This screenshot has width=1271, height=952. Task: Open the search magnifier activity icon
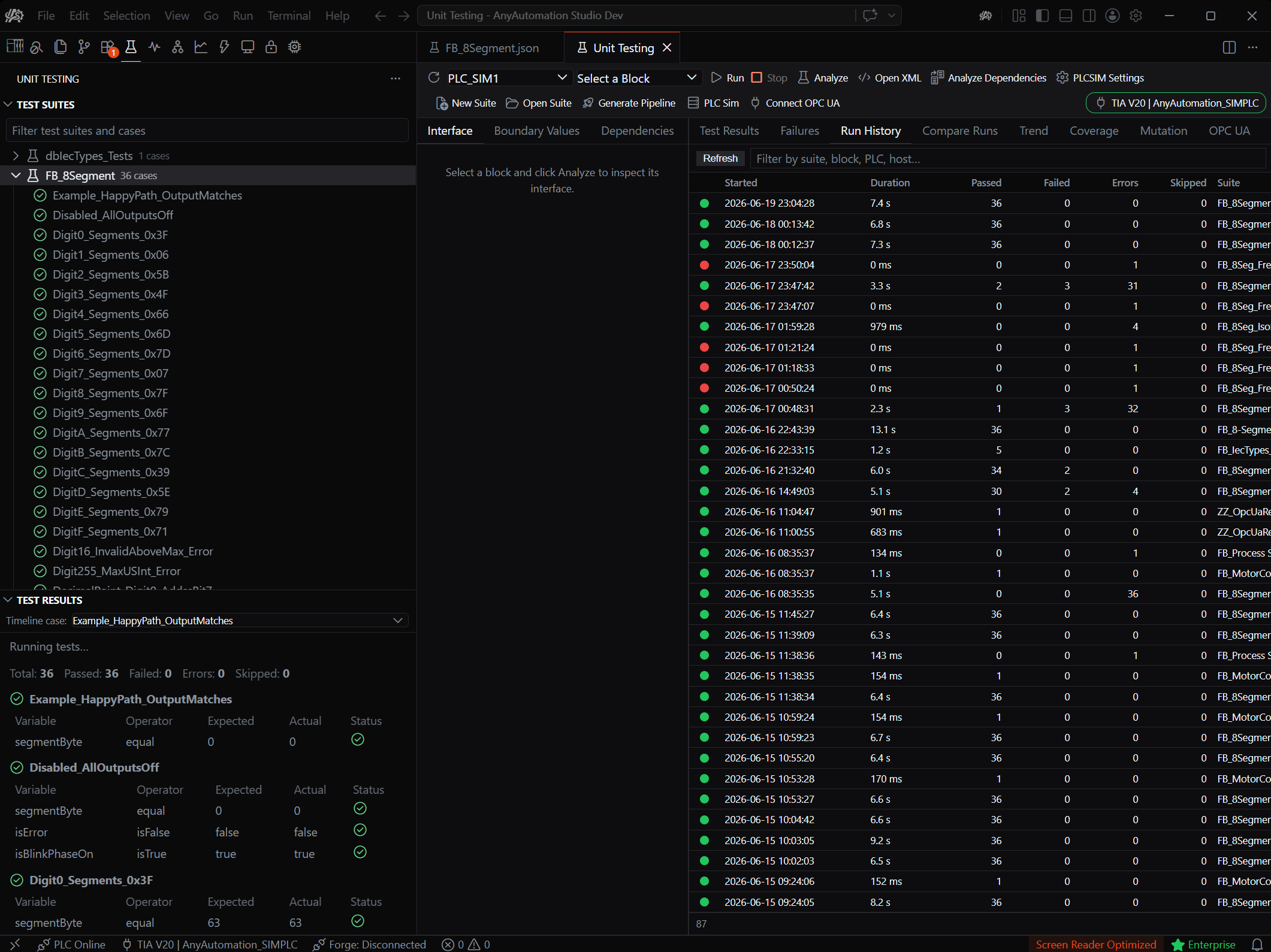[x=37, y=47]
